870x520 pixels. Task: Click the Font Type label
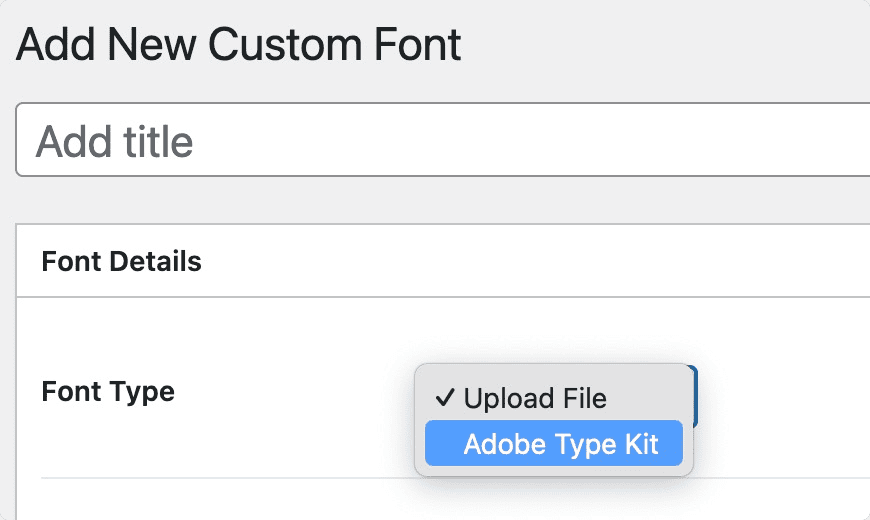point(108,391)
